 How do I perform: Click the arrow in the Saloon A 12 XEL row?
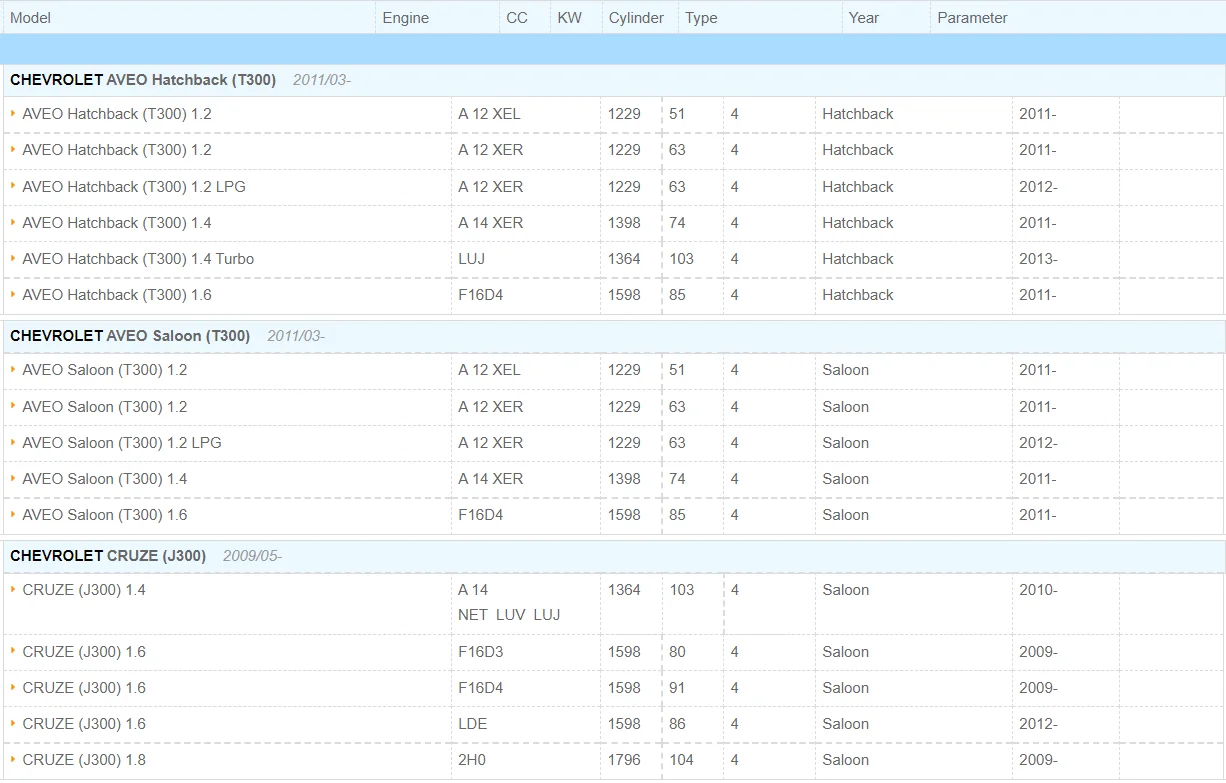(13, 369)
